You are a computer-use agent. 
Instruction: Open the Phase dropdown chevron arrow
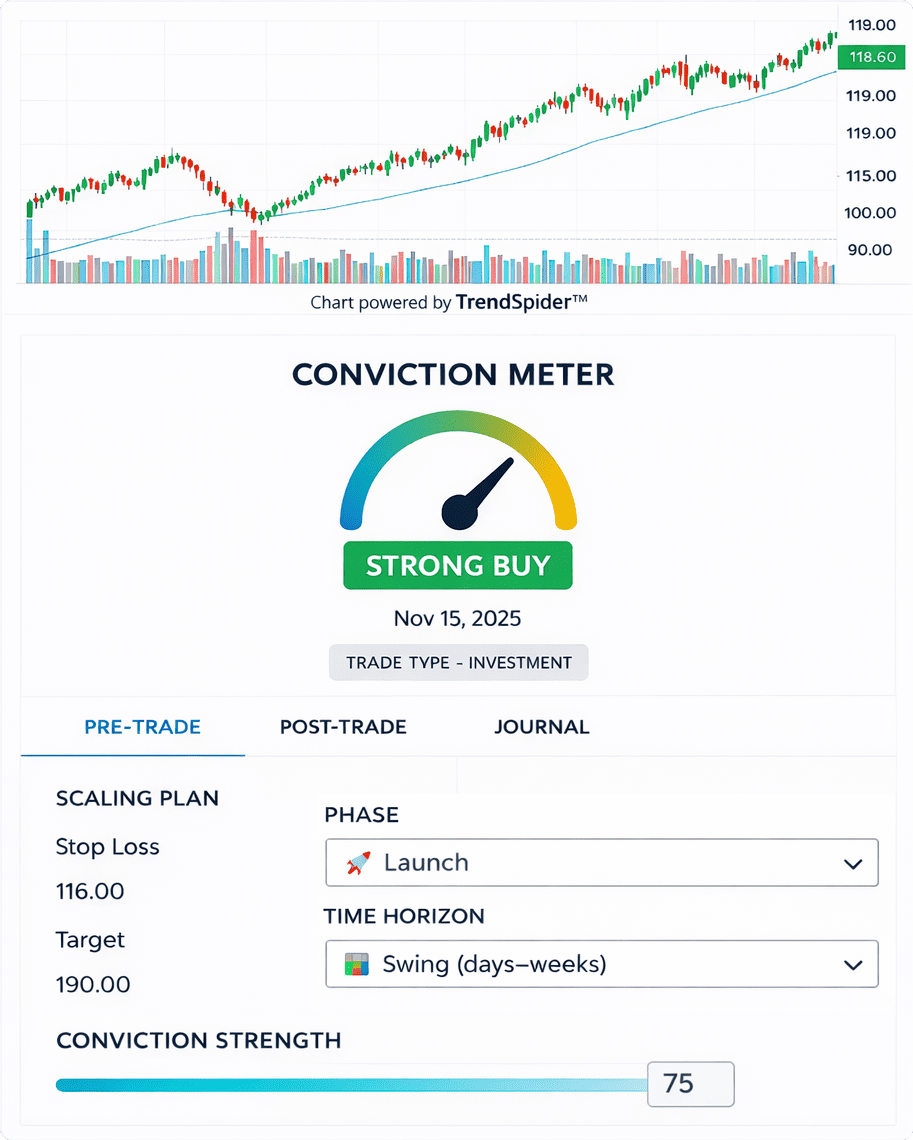point(853,864)
